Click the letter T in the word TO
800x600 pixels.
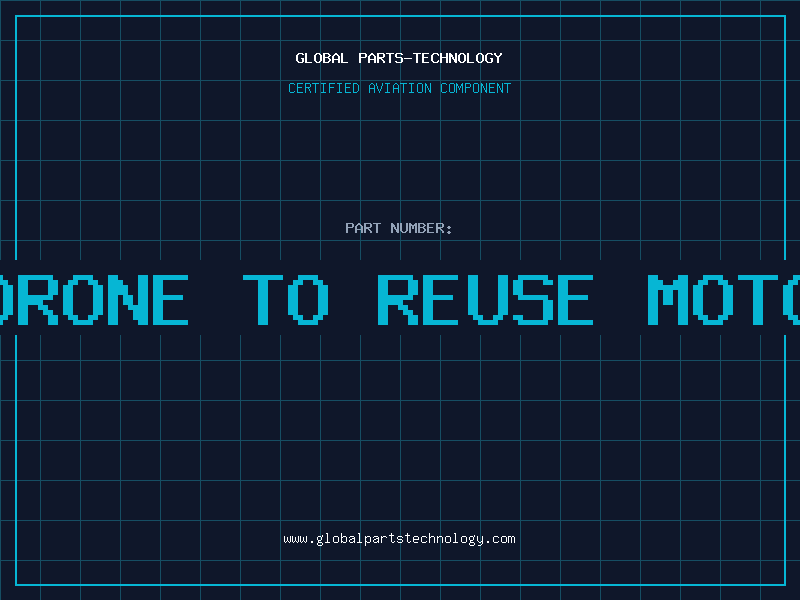[263, 299]
